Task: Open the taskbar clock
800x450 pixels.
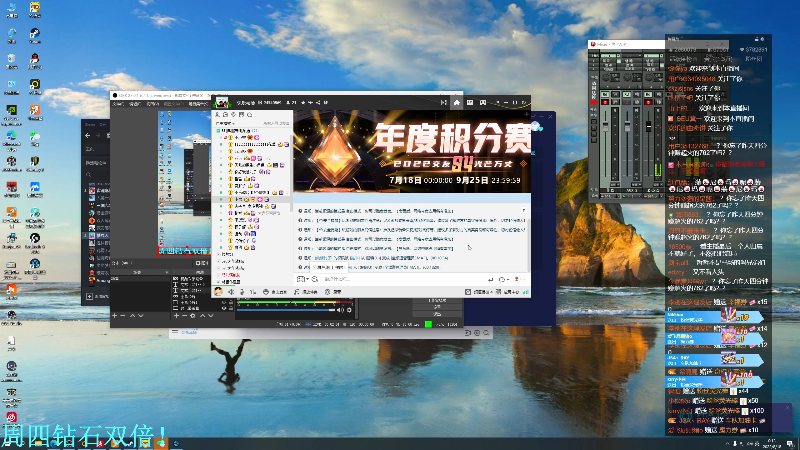Action: coord(771,444)
